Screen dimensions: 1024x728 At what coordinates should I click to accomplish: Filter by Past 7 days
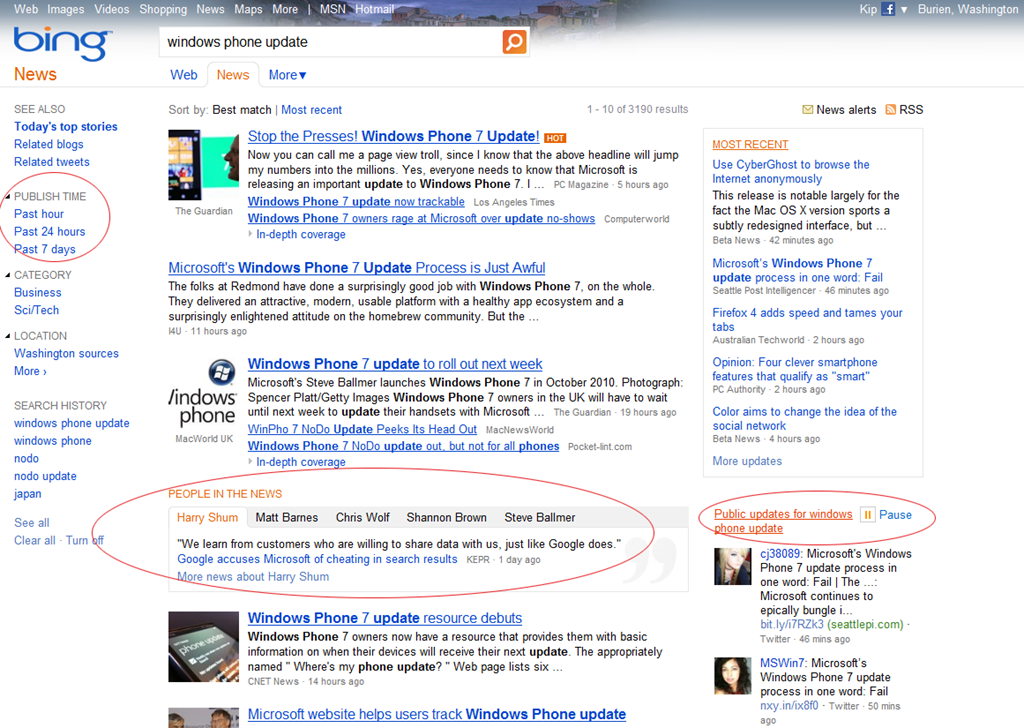click(45, 249)
